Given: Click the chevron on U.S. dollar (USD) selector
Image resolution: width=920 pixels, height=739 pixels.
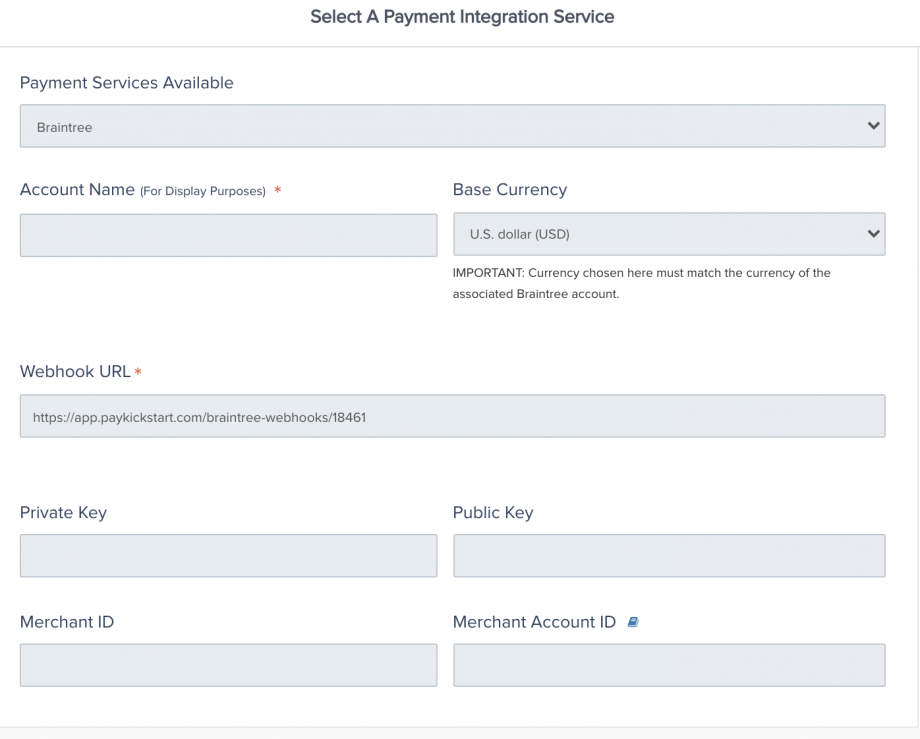Looking at the screenshot, I should tap(873, 233).
